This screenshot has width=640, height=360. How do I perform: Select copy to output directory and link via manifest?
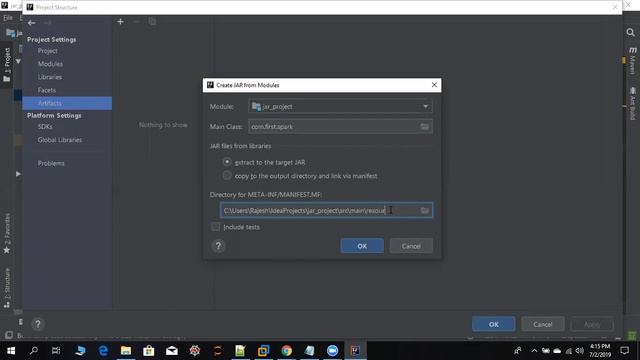[x=227, y=176]
